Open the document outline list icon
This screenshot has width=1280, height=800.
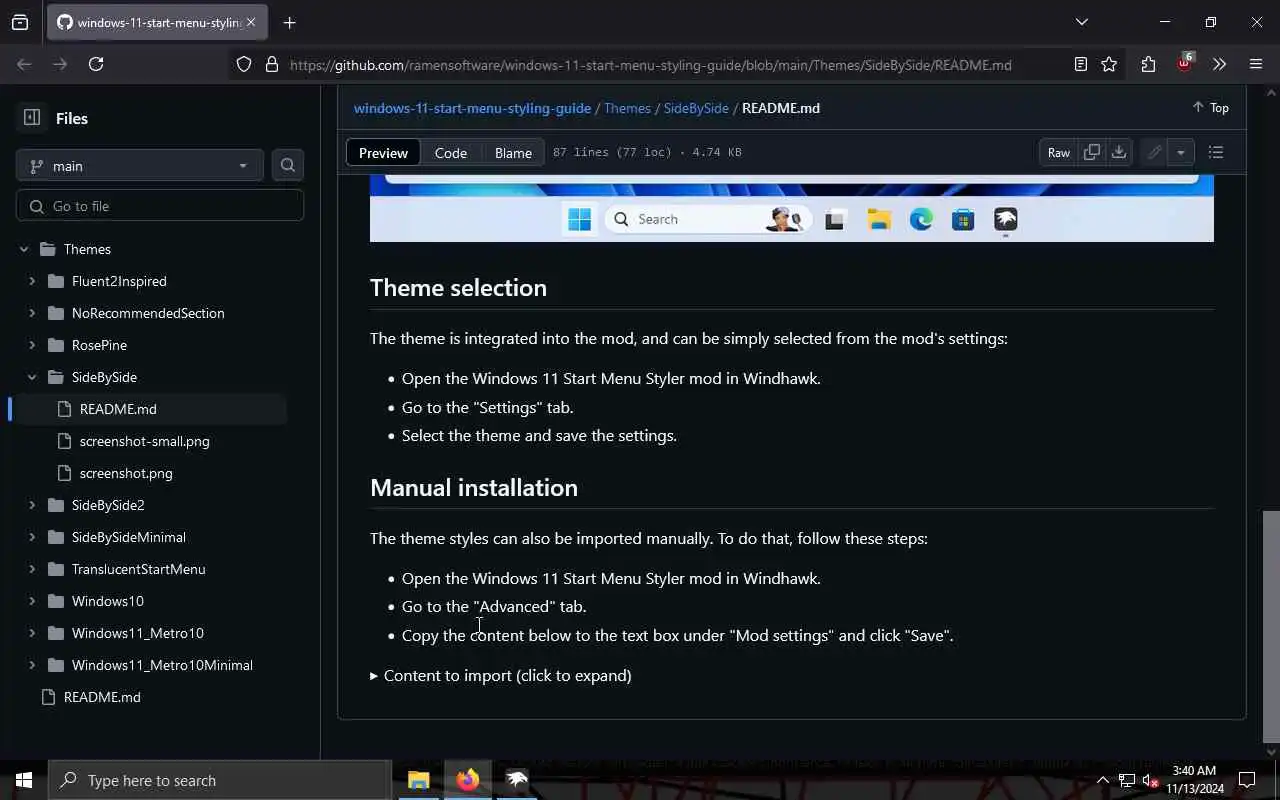pos(1216,153)
